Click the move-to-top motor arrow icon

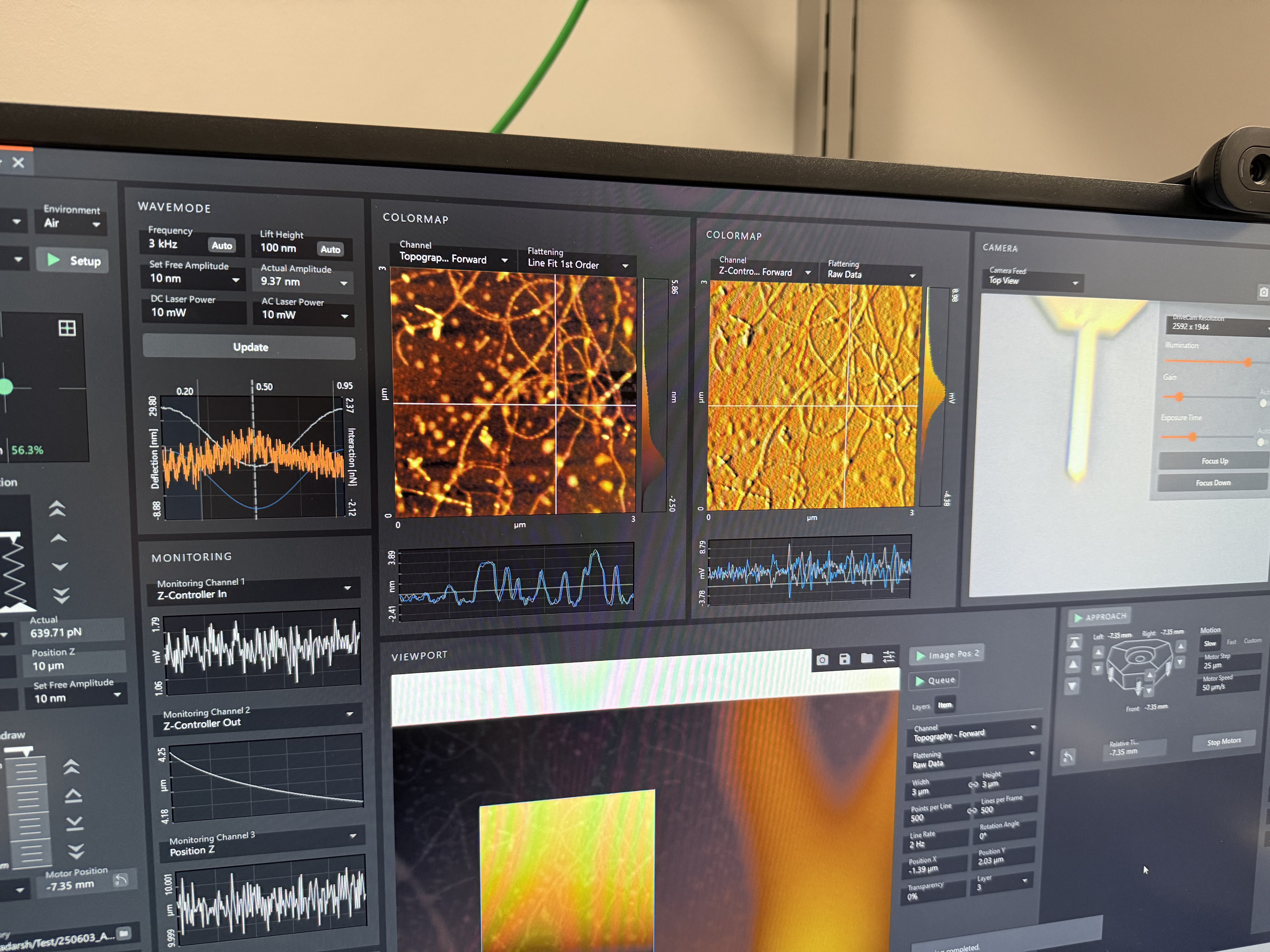pyautogui.click(x=1074, y=643)
